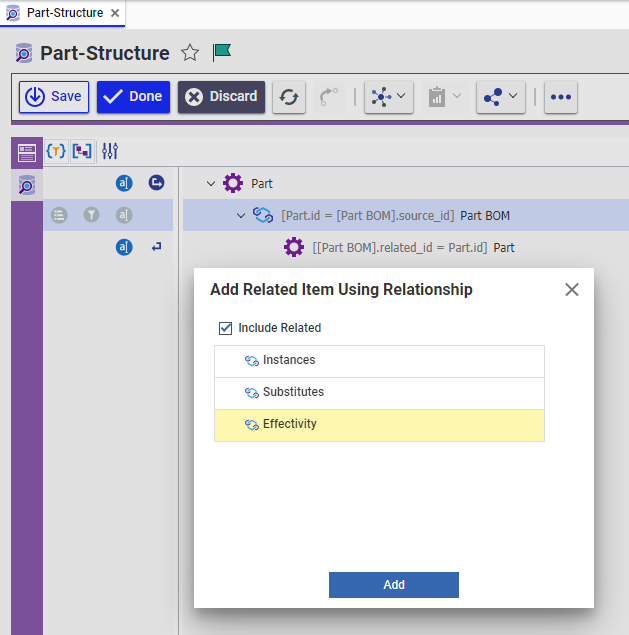This screenshot has width=629, height=635.
Task: Open the clipboard report dropdown
Action: pos(445,97)
